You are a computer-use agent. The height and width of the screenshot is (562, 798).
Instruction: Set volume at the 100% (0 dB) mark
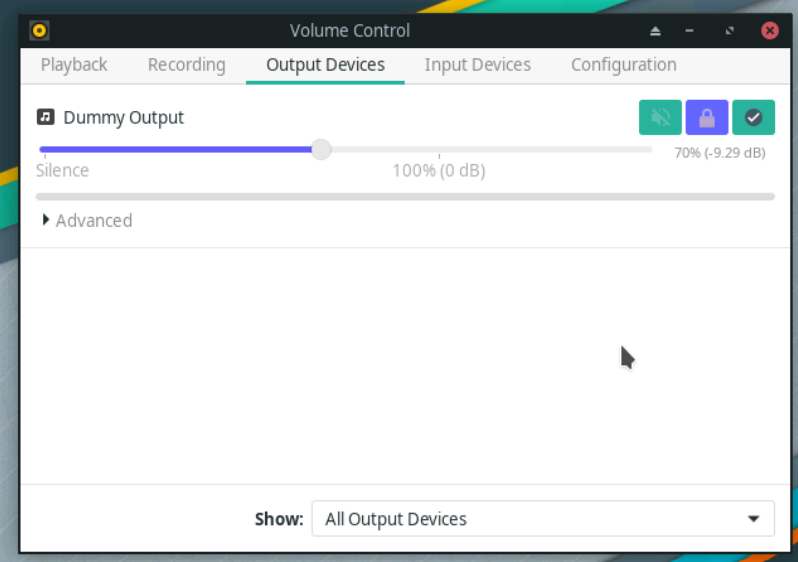click(x=439, y=150)
